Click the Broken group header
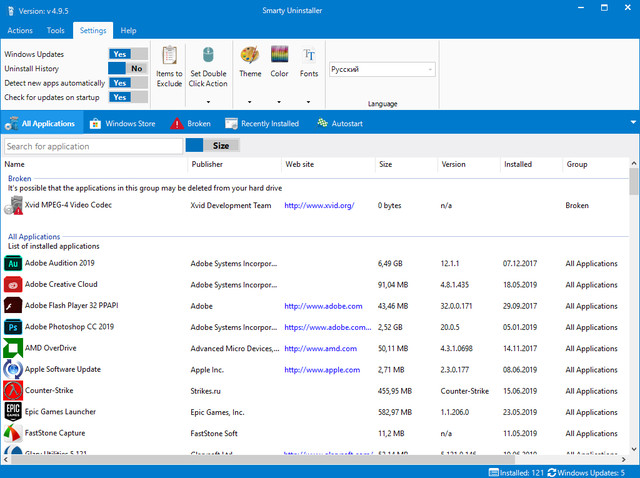 (x=20, y=178)
